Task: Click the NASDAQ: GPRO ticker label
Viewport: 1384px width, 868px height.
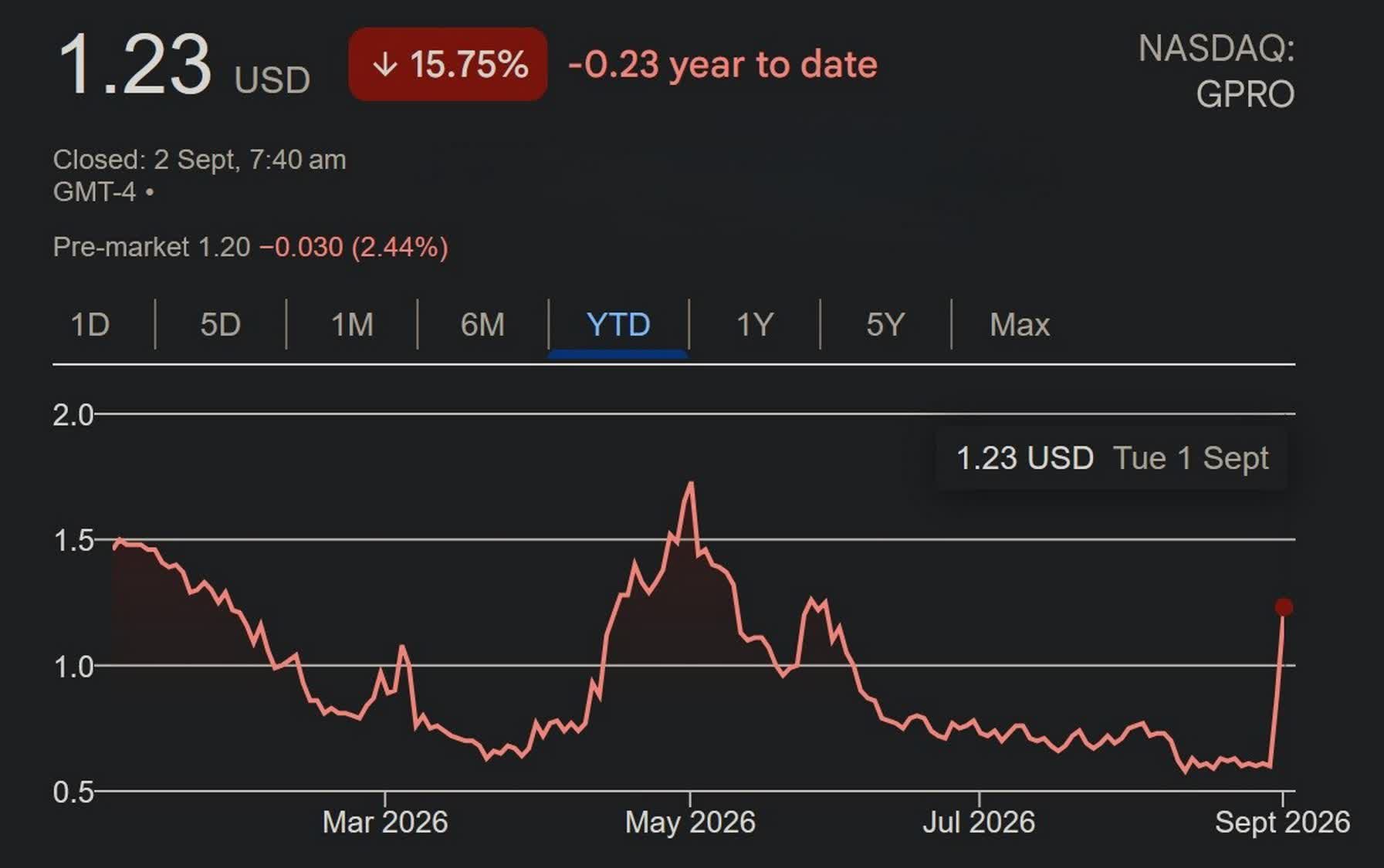Action: pyautogui.click(x=1216, y=72)
